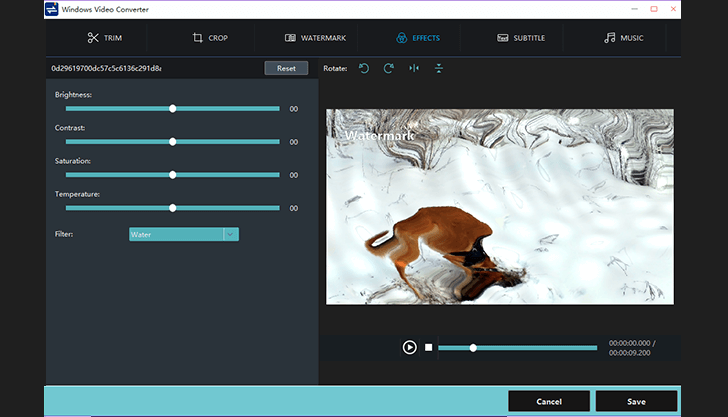Image resolution: width=728 pixels, height=417 pixels.
Task: Save the video effects
Action: click(636, 401)
